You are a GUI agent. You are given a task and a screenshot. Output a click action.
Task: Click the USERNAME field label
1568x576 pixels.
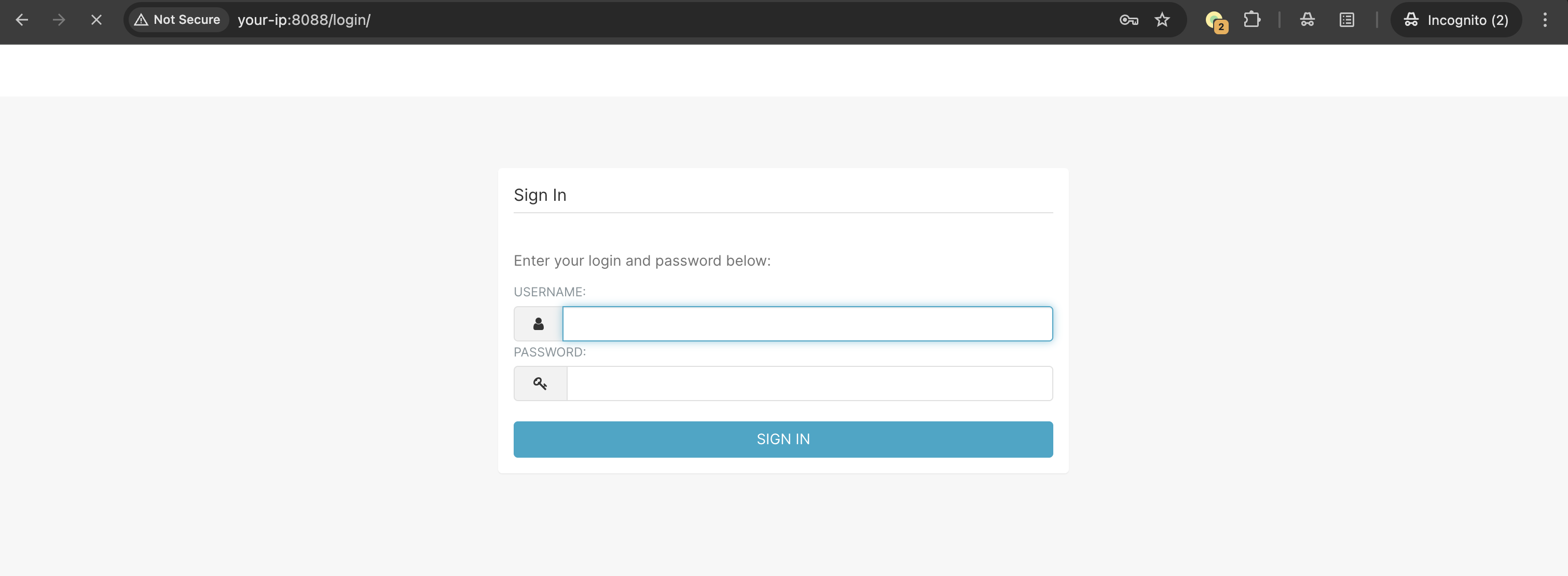click(x=549, y=292)
